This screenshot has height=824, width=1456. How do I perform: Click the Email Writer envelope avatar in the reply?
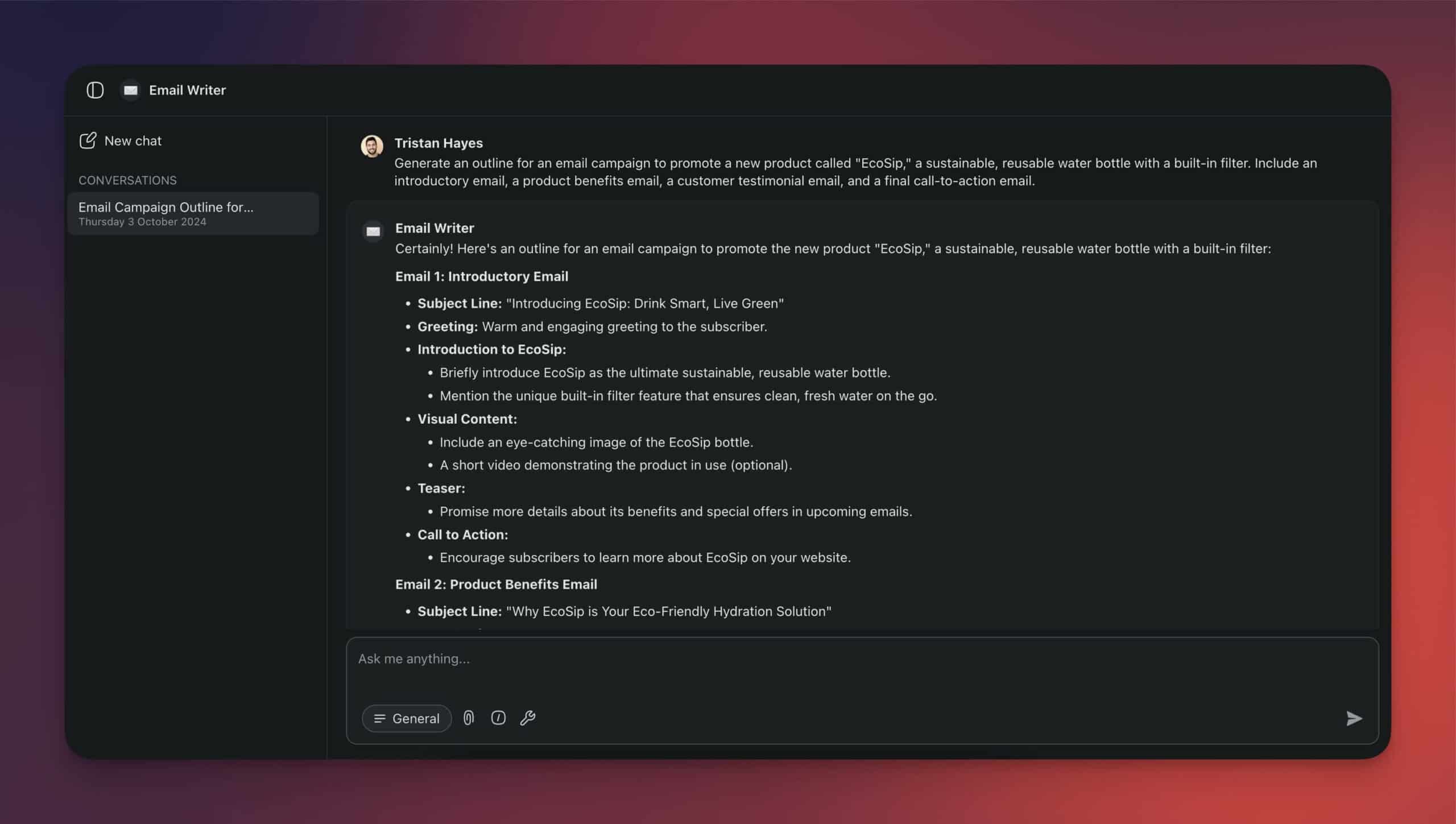click(373, 231)
